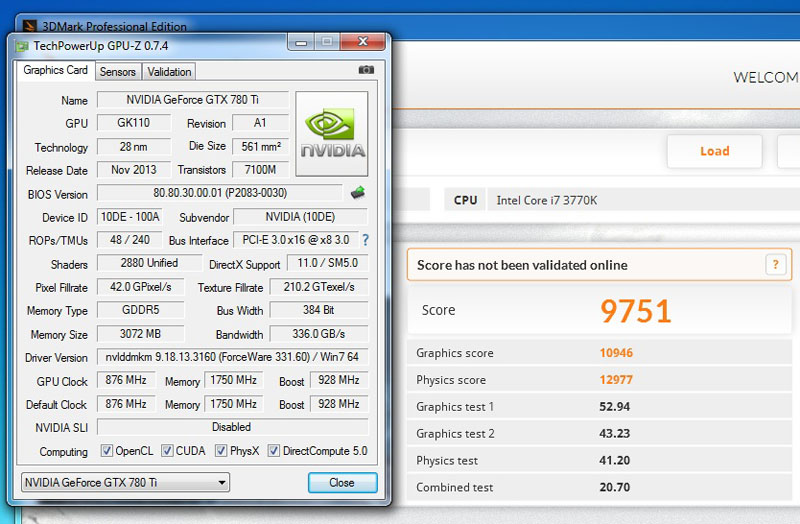Click the Revision value A1

tap(260, 123)
